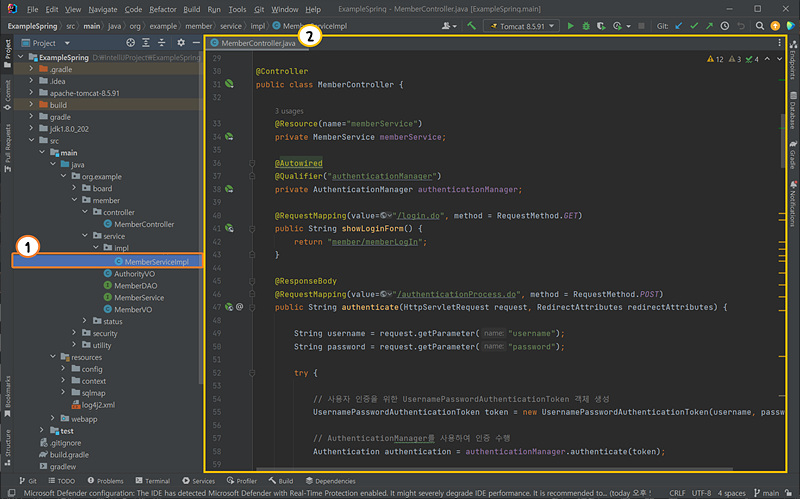Image resolution: width=800 pixels, height=499 pixels.
Task: Collapse the resources folder
Action: click(x=53, y=357)
